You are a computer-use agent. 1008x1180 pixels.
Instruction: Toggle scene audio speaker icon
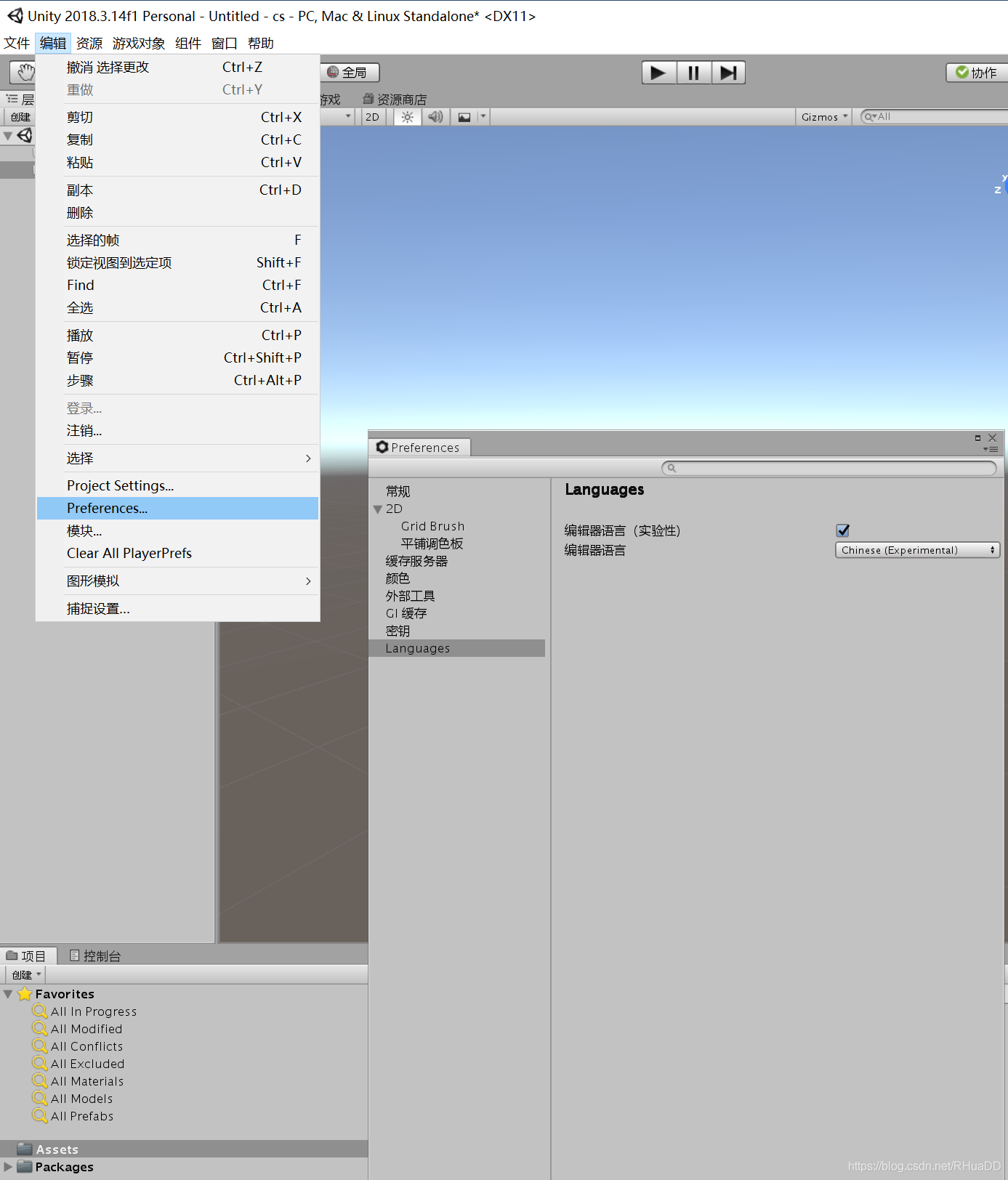tap(435, 117)
